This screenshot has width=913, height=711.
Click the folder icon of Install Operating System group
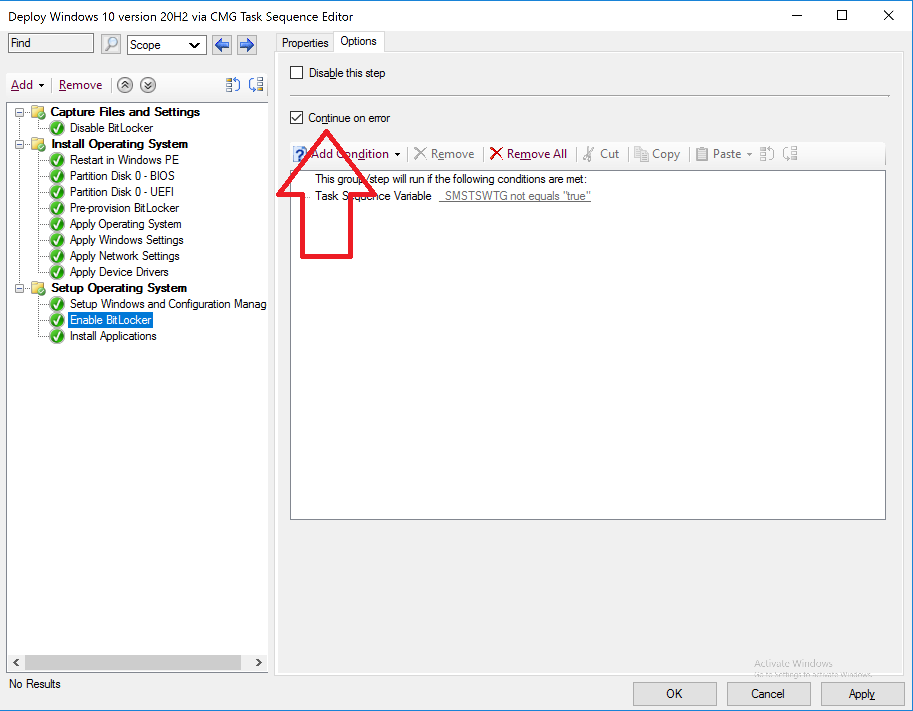click(x=38, y=144)
